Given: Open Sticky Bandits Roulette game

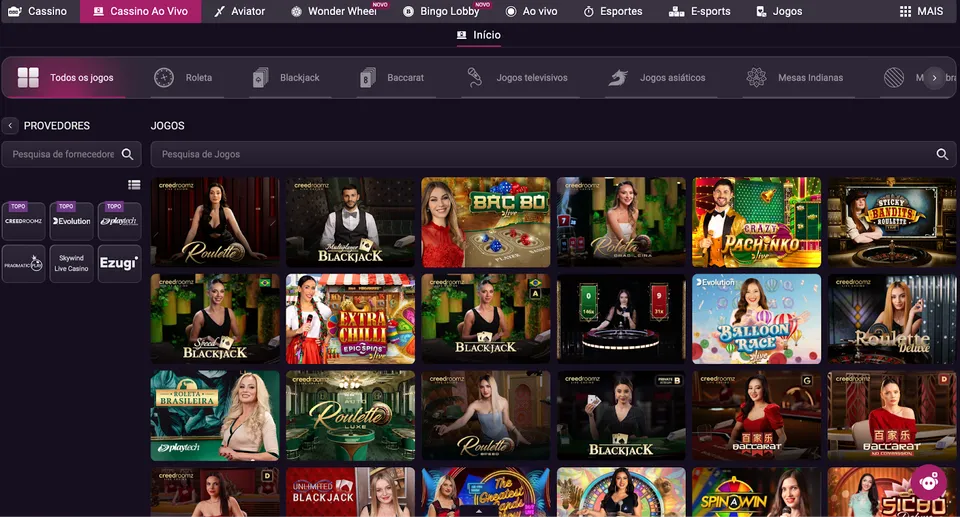Looking at the screenshot, I should coord(891,222).
